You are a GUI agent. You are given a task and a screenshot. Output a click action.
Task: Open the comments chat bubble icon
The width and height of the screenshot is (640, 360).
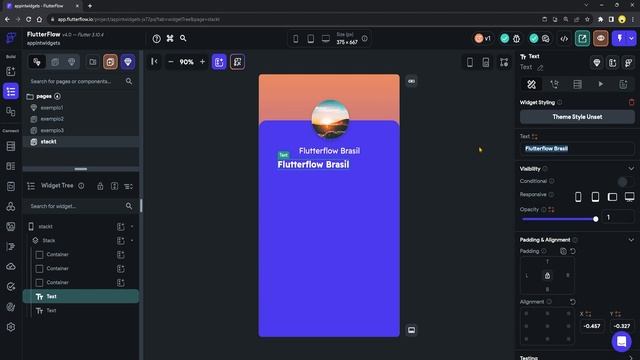point(546,39)
